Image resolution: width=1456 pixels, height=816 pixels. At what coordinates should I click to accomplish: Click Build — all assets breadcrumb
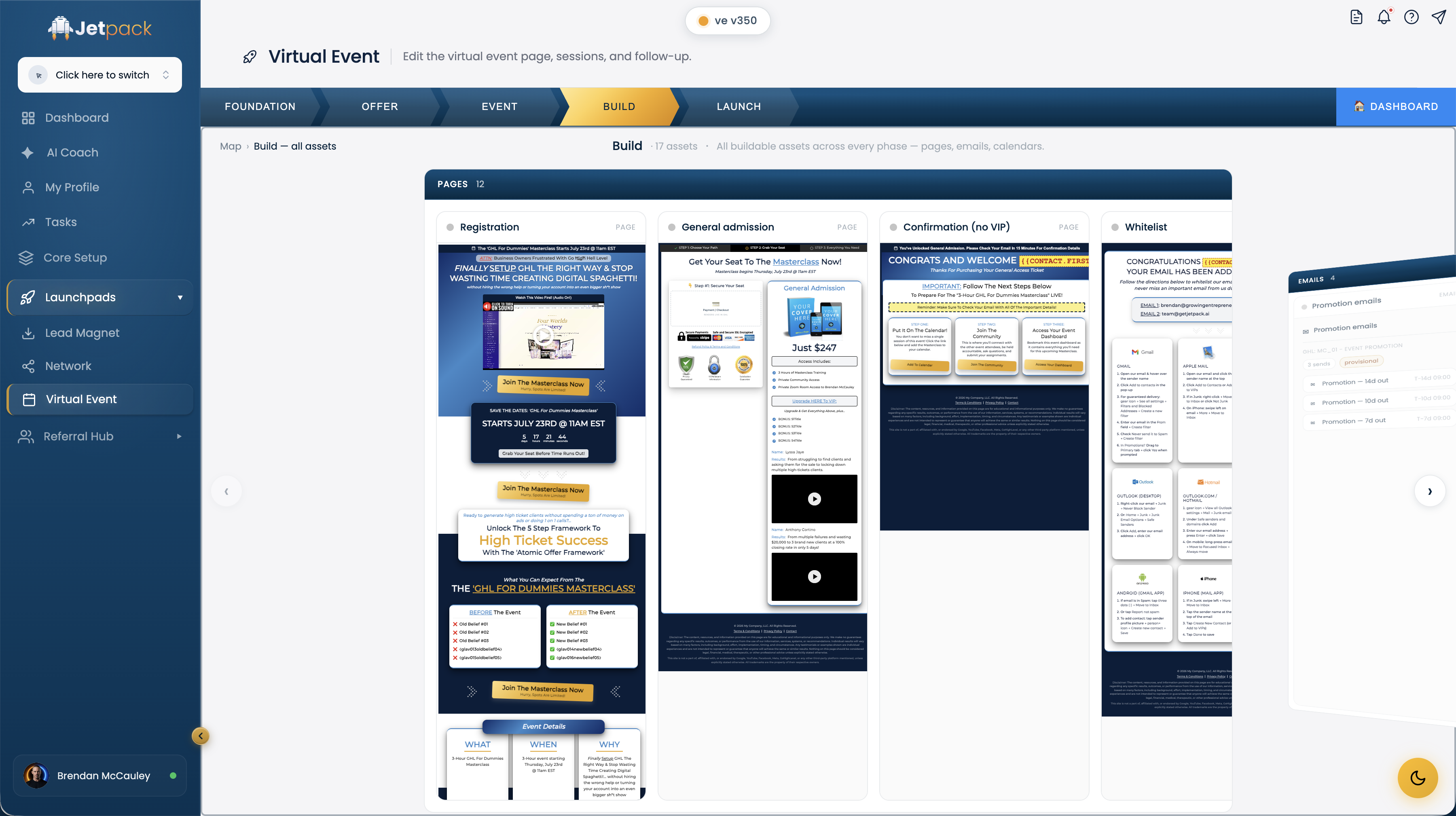295,146
